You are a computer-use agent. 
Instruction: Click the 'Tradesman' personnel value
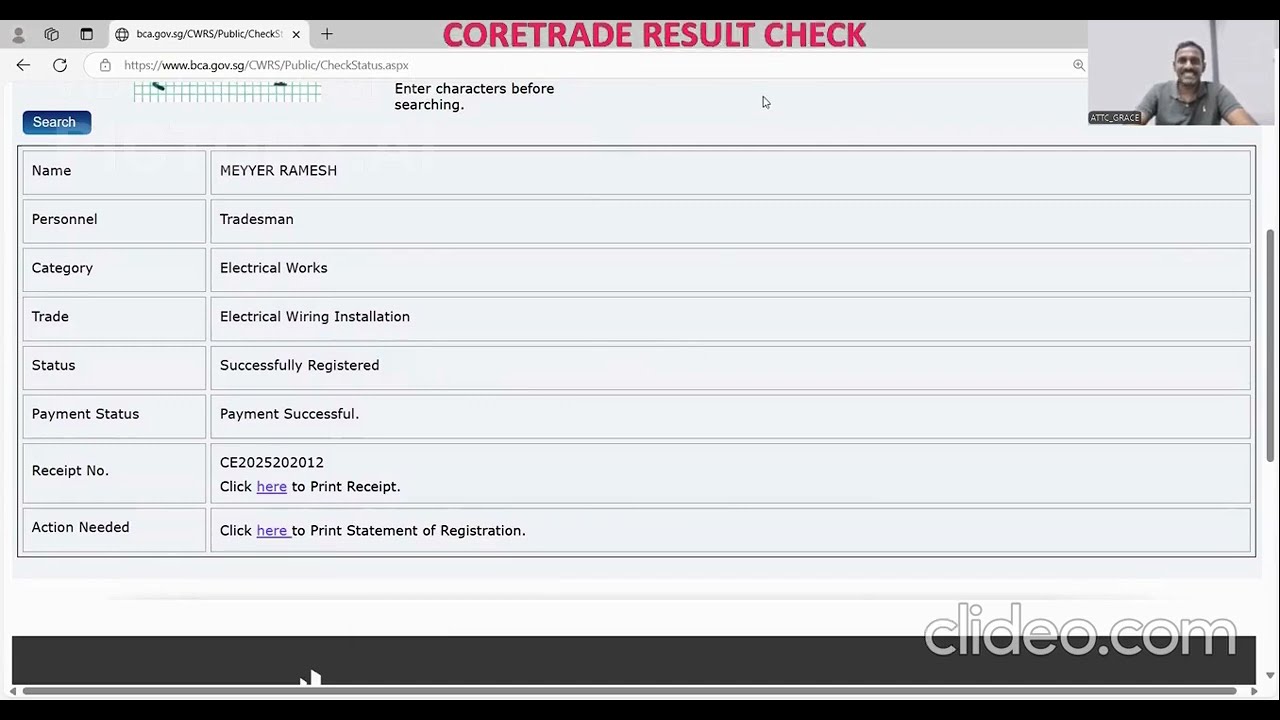click(256, 219)
